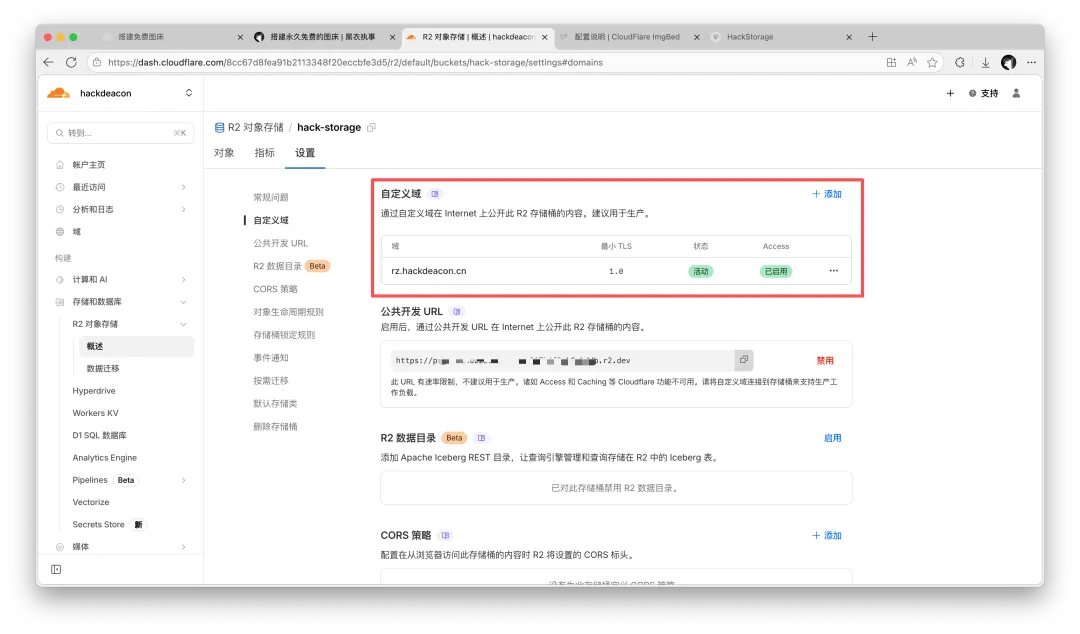This screenshot has width=1080, height=634.
Task: Open docs icon next to 自定义域 heading
Action: pyautogui.click(x=435, y=194)
